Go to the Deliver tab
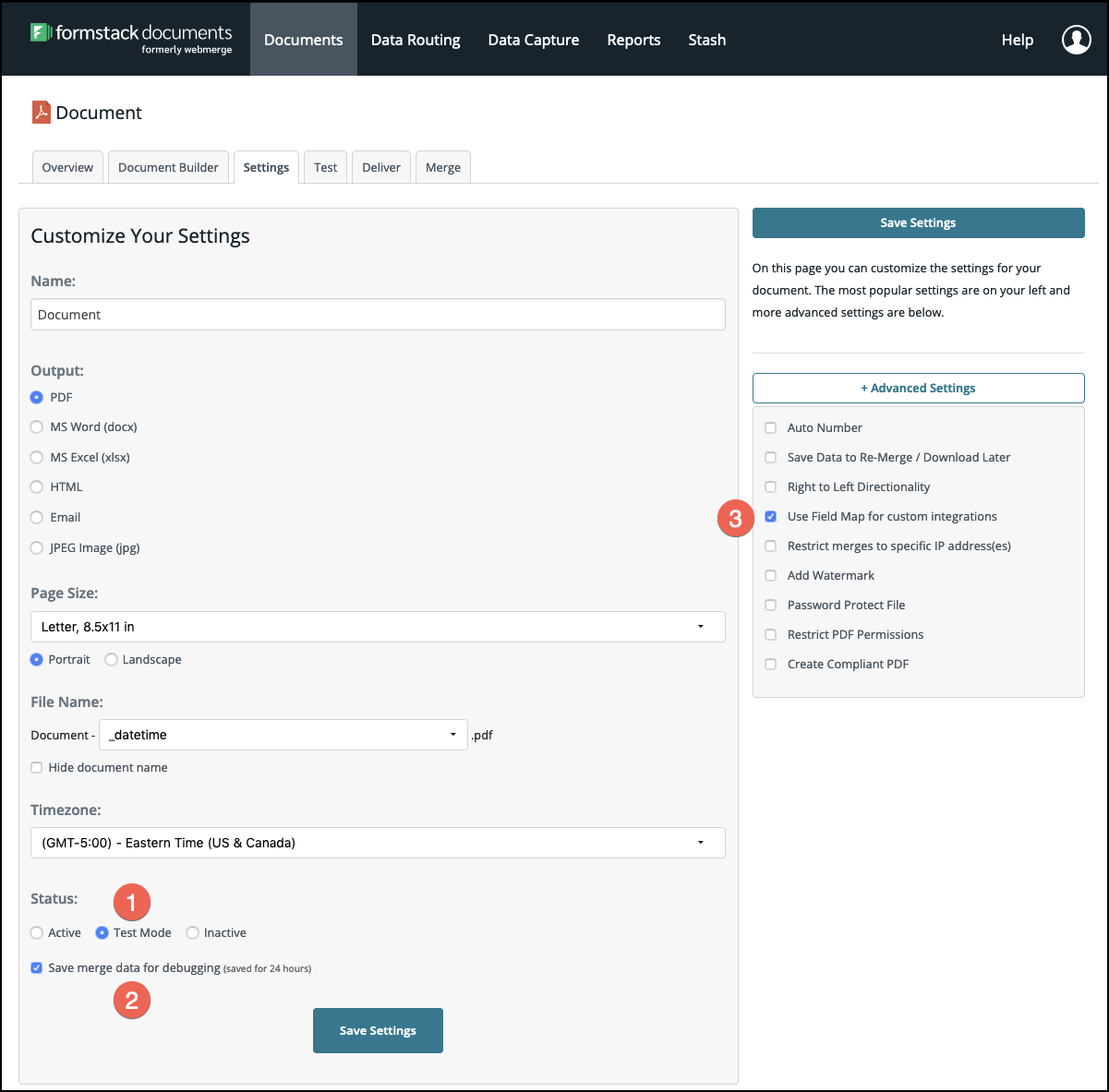 coord(381,168)
